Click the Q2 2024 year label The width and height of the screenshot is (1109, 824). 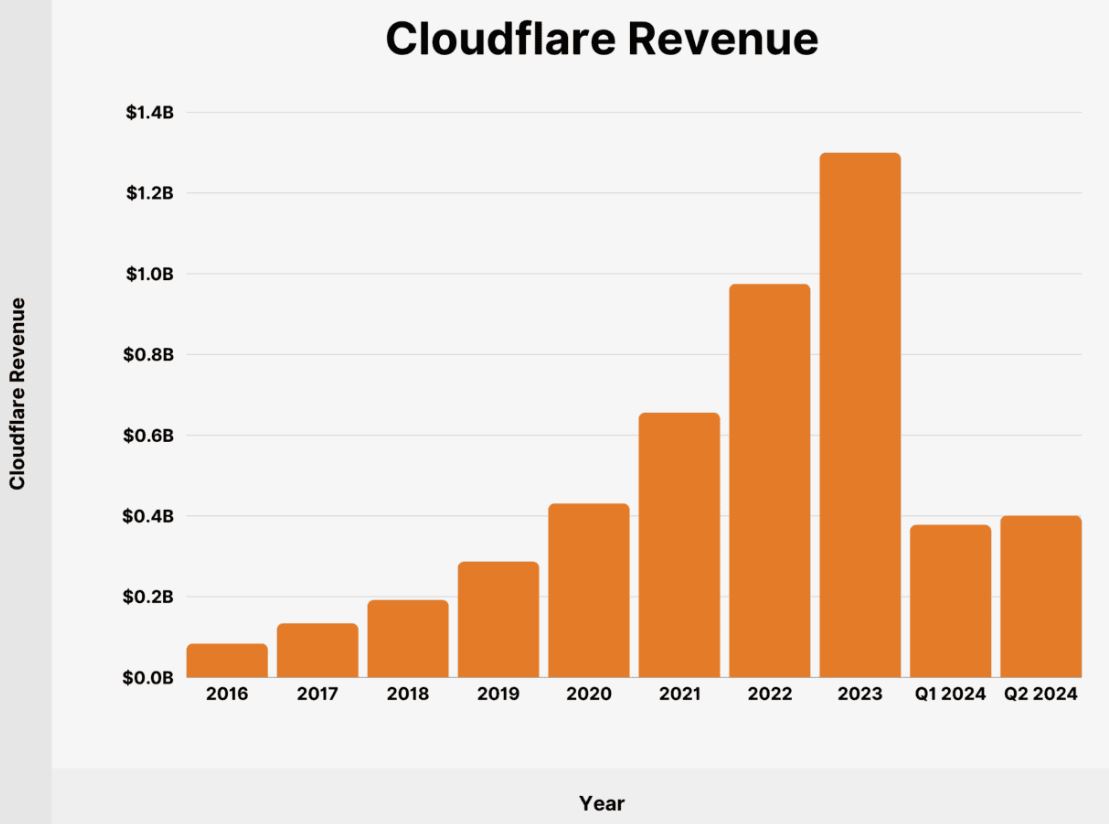[x=1040, y=692]
